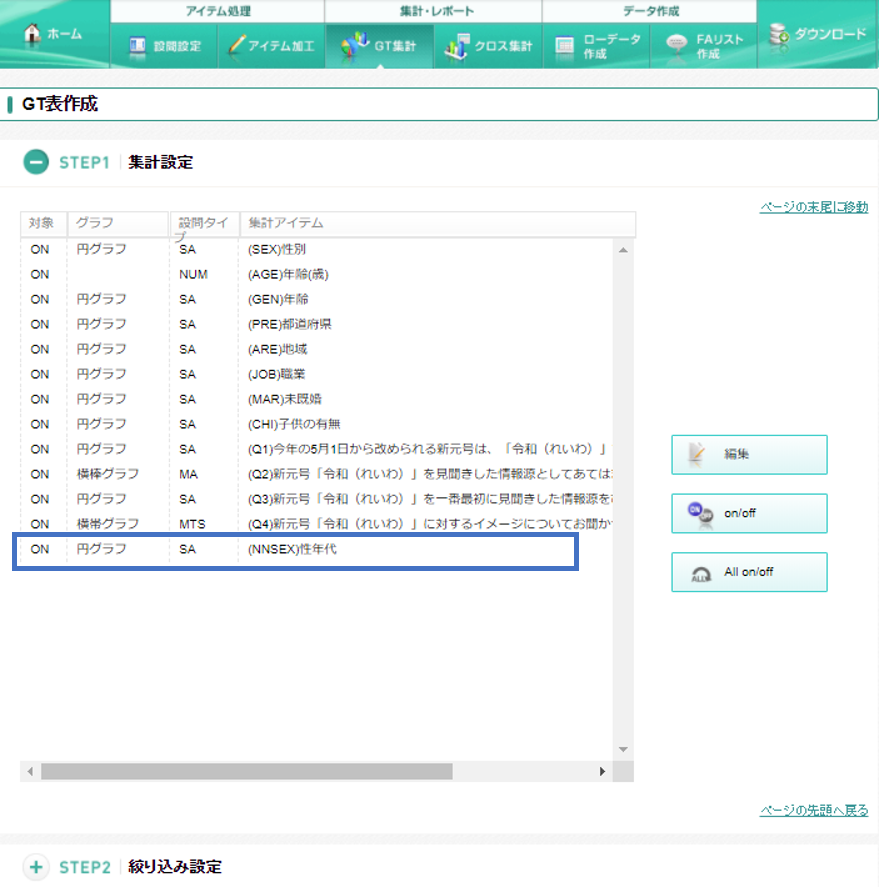
Task: Click NUM type in the AGE row
Action: point(193,274)
